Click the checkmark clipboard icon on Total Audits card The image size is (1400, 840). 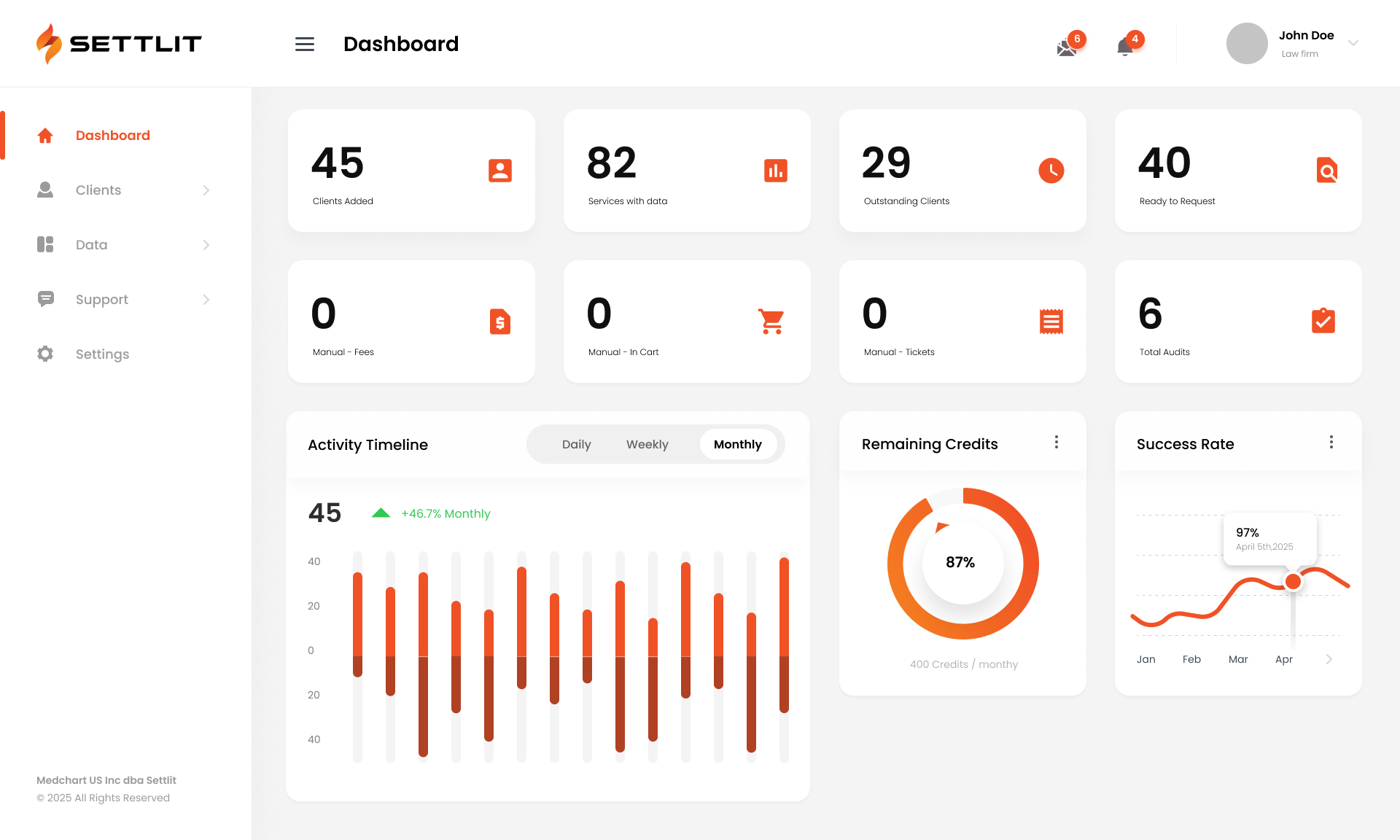pyautogui.click(x=1325, y=322)
